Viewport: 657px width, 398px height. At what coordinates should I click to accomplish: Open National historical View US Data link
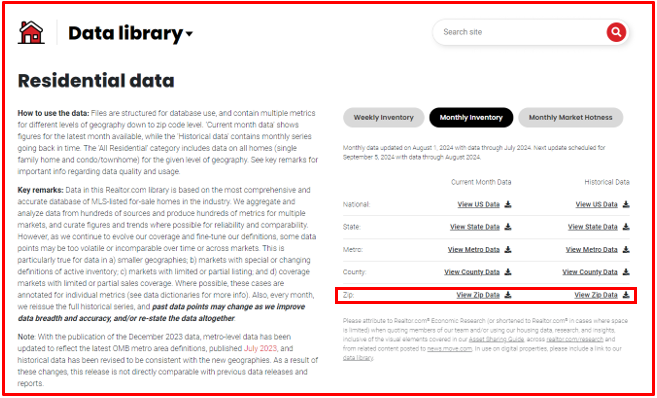(596, 204)
